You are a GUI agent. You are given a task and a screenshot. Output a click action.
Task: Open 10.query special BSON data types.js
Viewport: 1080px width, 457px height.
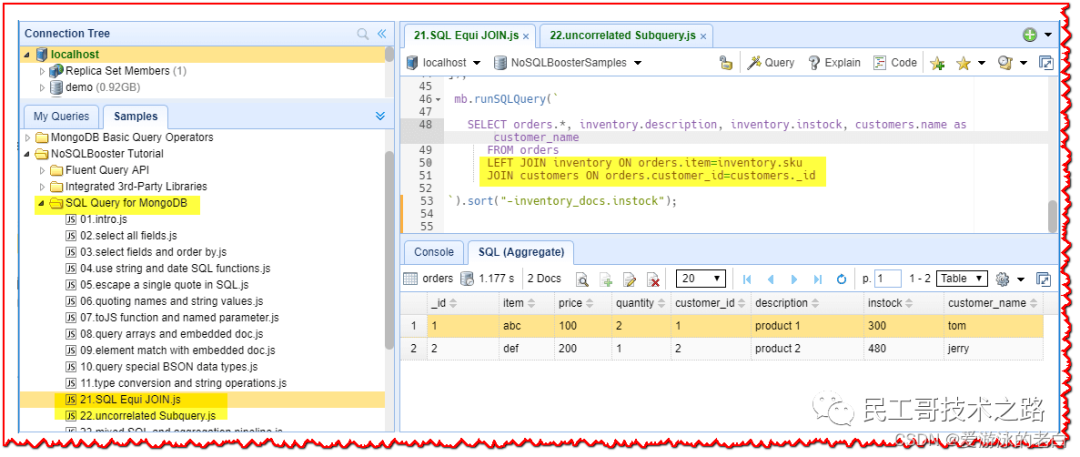tap(169, 367)
